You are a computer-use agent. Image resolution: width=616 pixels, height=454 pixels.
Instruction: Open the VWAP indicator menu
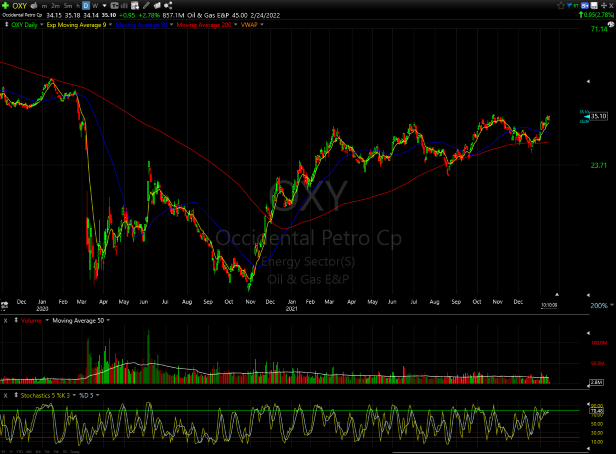[x=250, y=24]
